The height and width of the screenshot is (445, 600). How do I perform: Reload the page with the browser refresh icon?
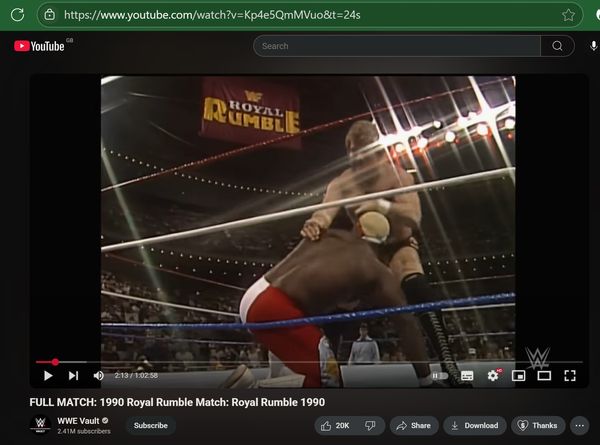click(x=18, y=15)
